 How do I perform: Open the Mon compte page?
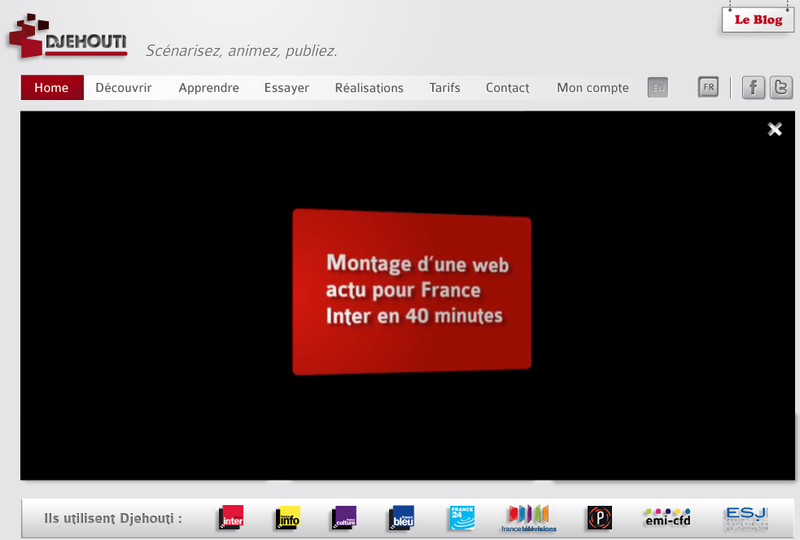point(593,88)
